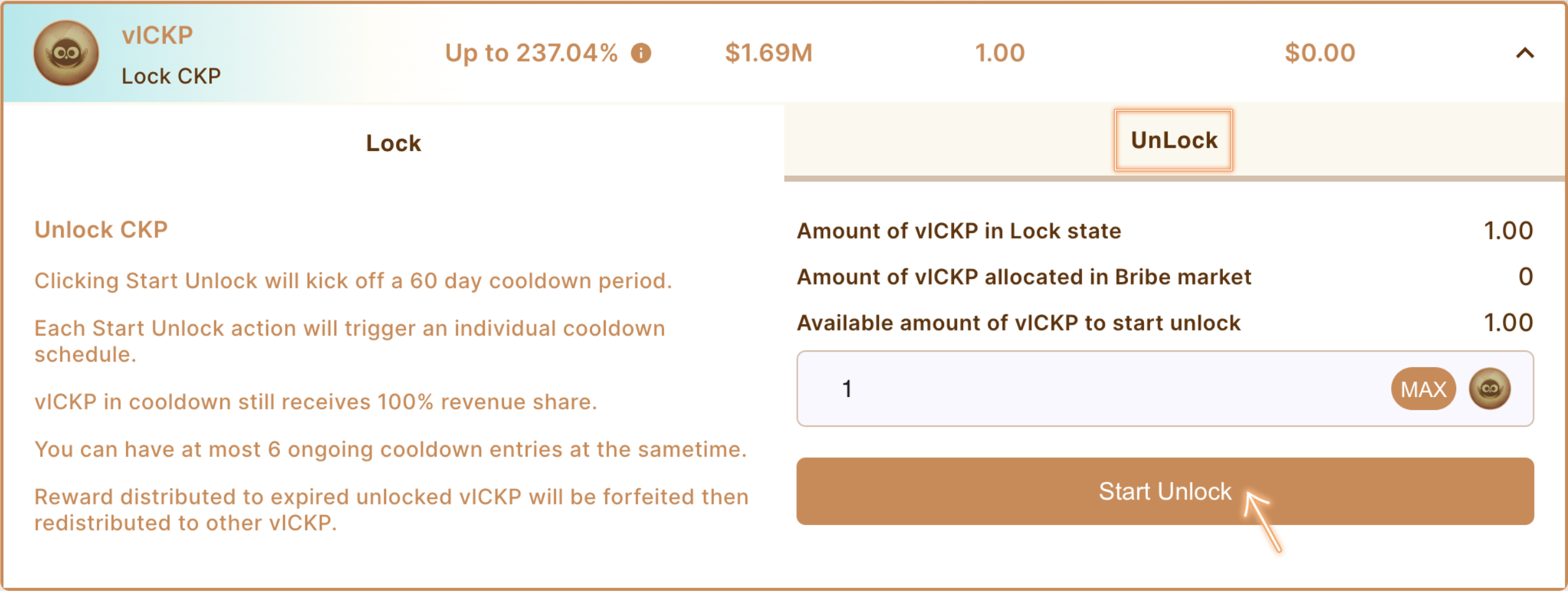Click the Unlock CKP heading
1568x592 pixels.
(101, 230)
